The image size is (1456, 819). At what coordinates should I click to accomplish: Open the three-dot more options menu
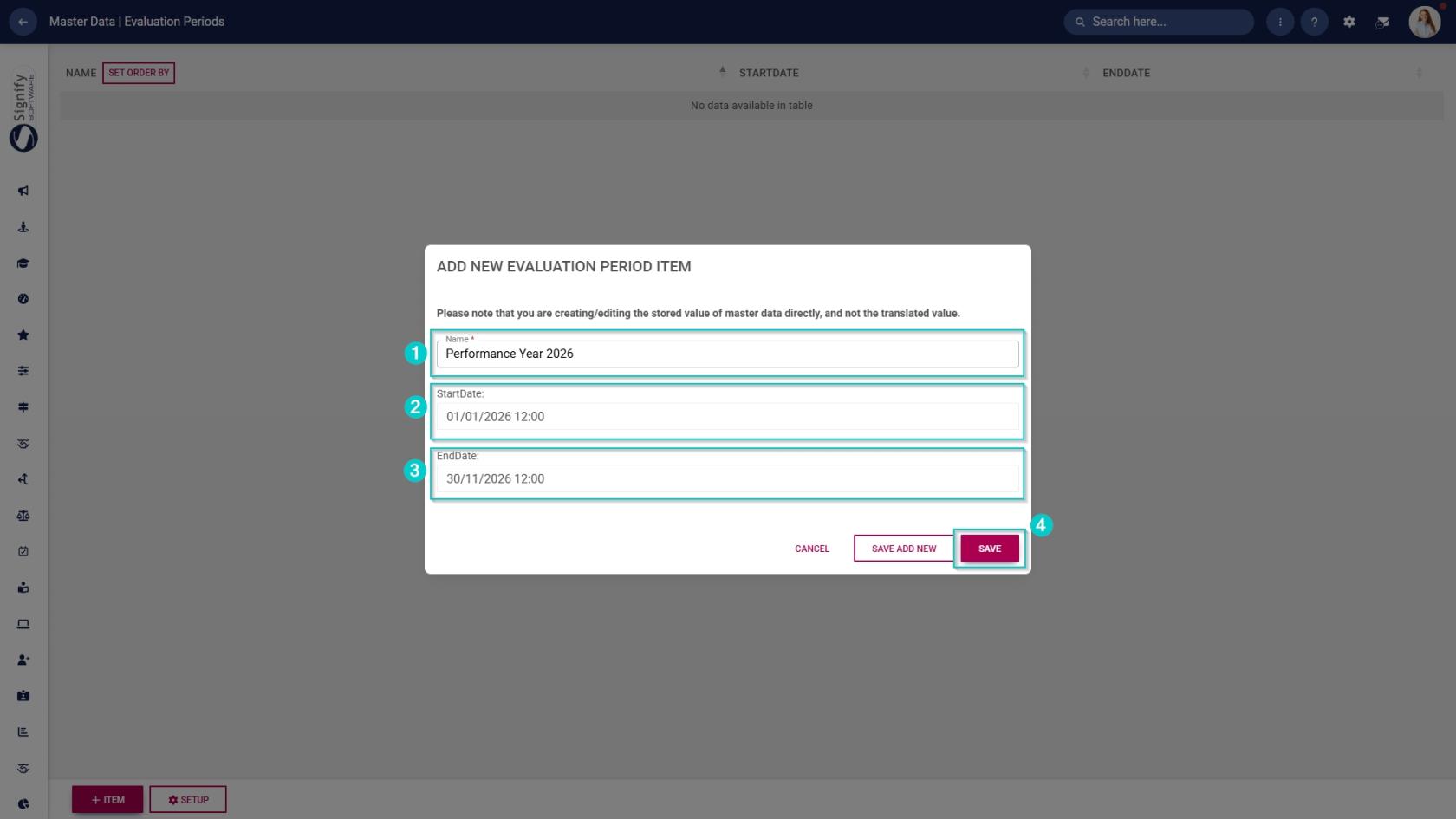tap(1280, 22)
